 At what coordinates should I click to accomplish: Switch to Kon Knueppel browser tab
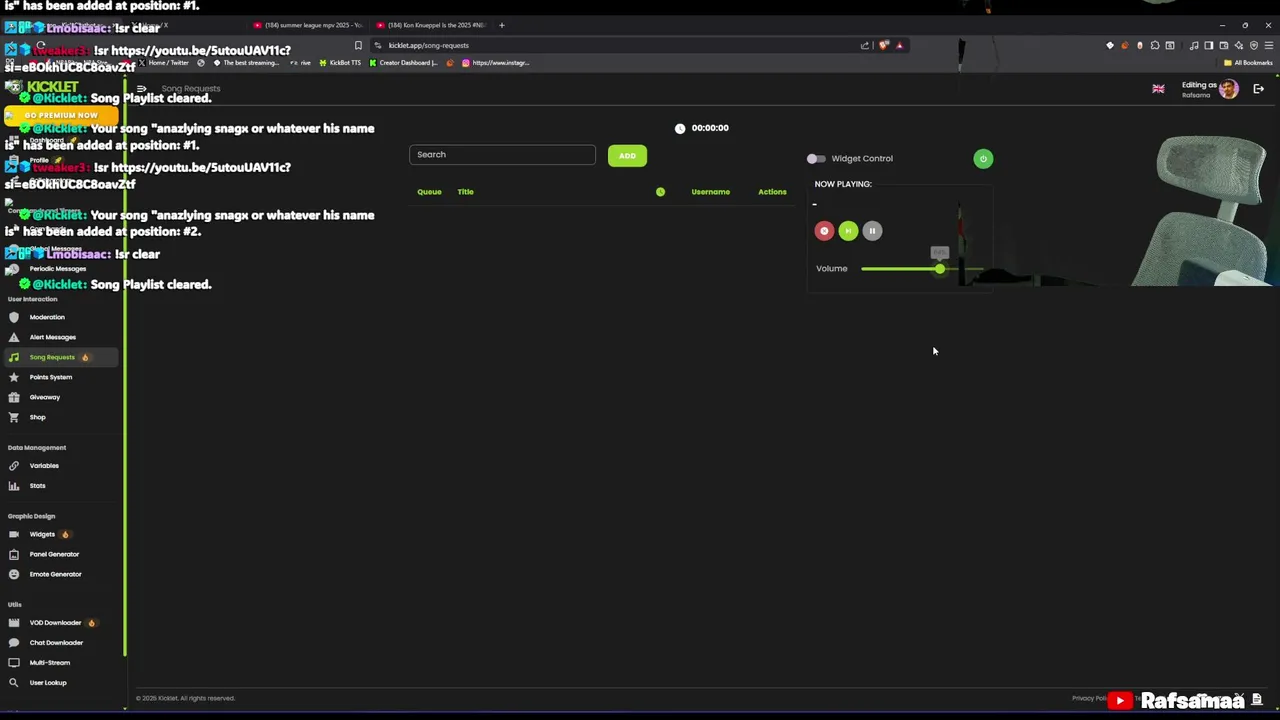click(431, 25)
